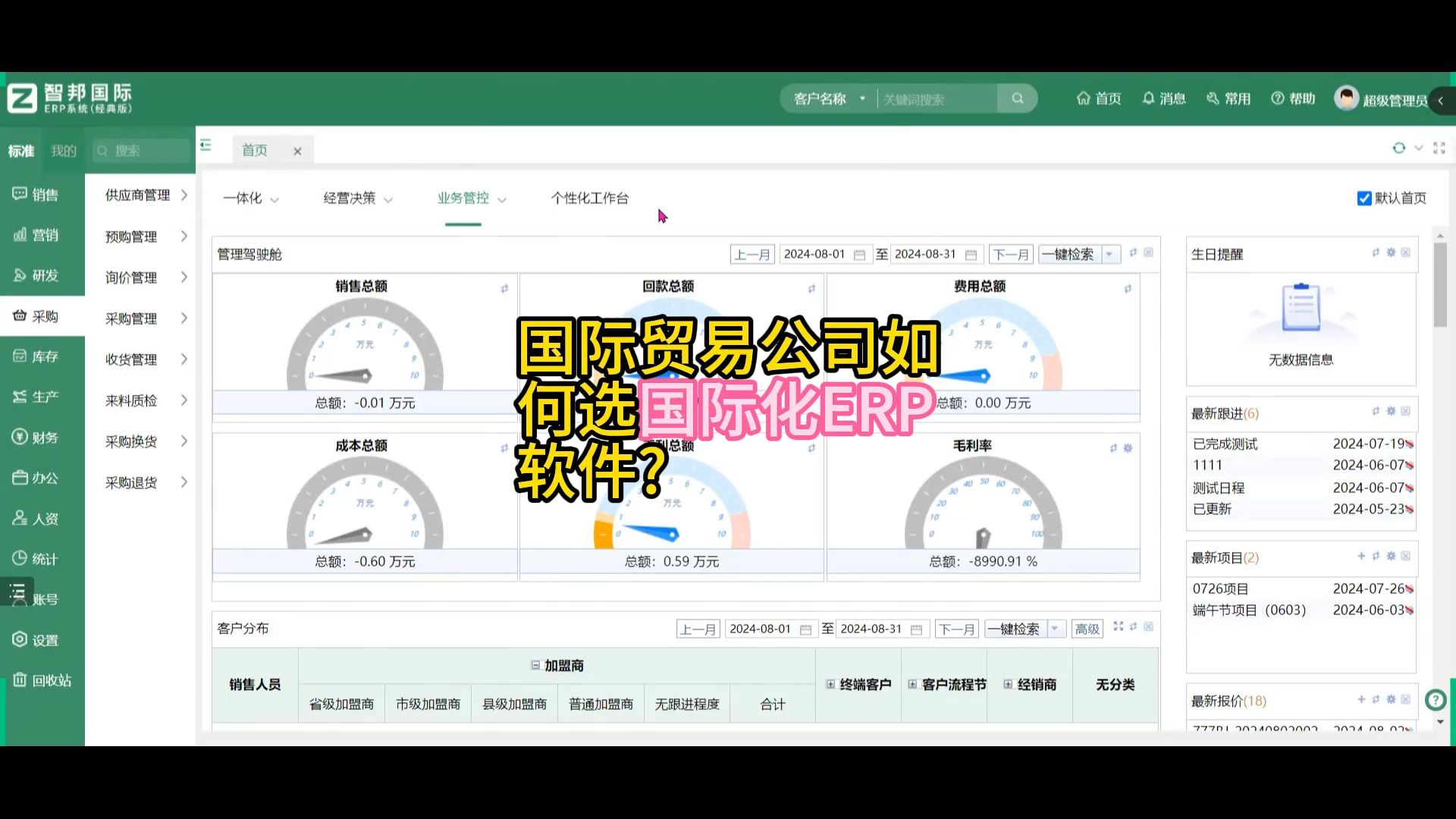Image resolution: width=1456 pixels, height=819 pixels.
Task: Open the 办公 sidebar module
Action: coord(36,478)
